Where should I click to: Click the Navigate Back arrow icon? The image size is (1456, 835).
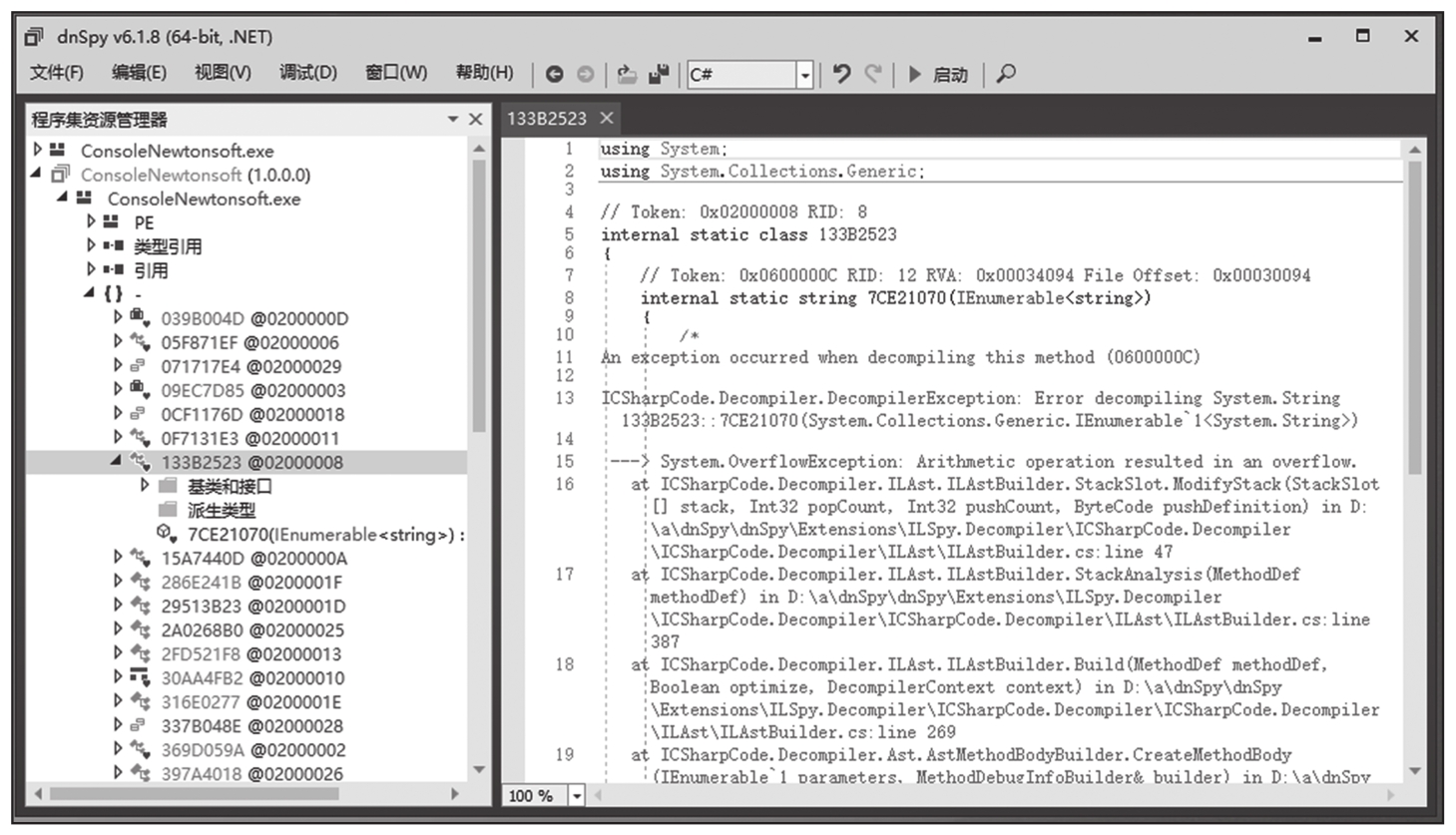click(x=554, y=74)
